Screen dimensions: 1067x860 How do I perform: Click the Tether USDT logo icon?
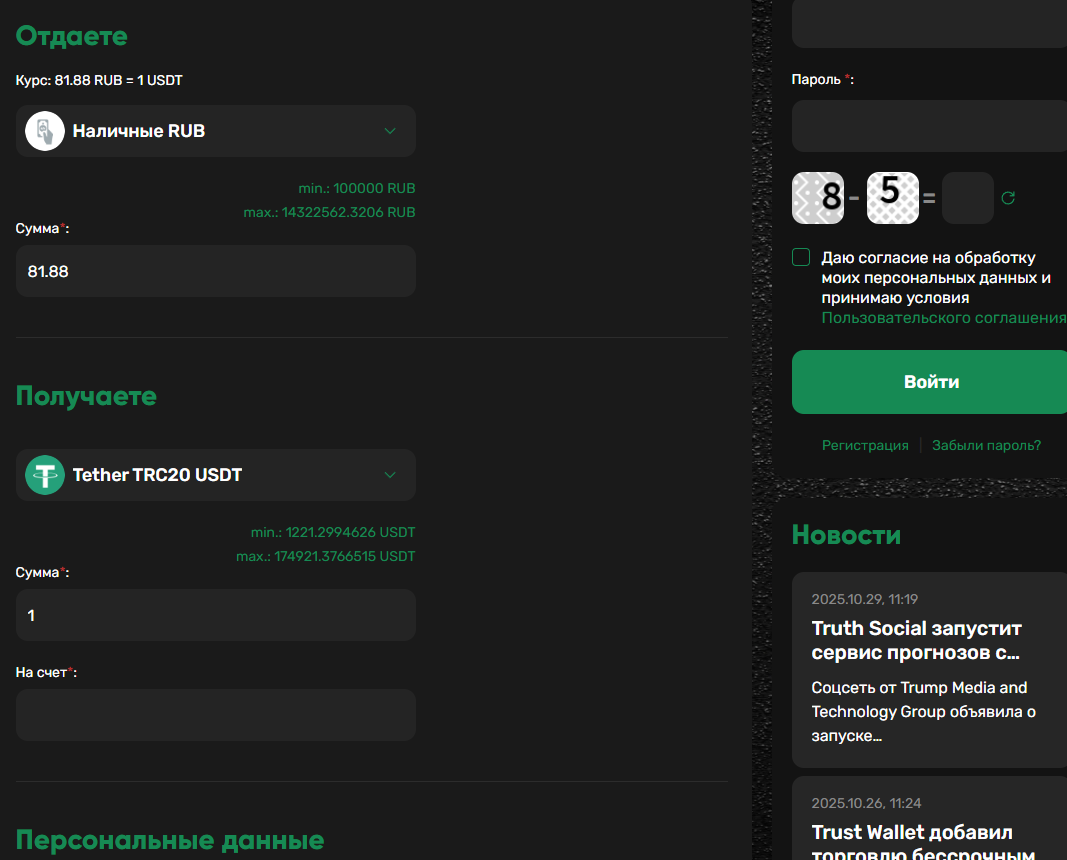(45, 475)
